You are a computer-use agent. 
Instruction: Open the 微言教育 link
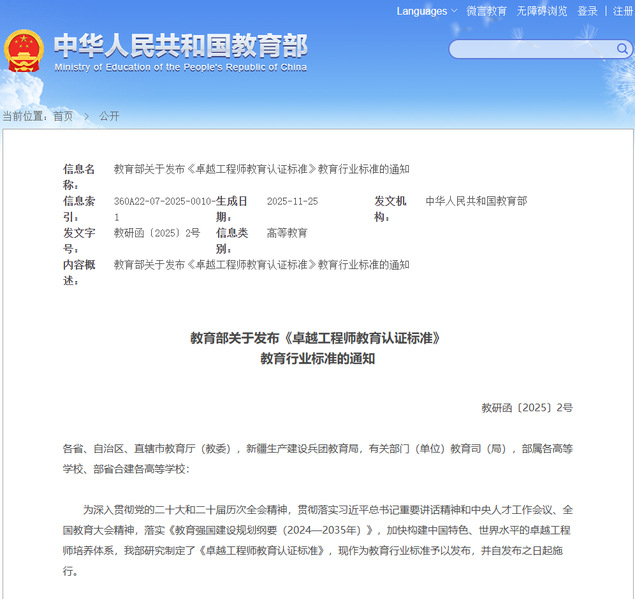(x=487, y=11)
